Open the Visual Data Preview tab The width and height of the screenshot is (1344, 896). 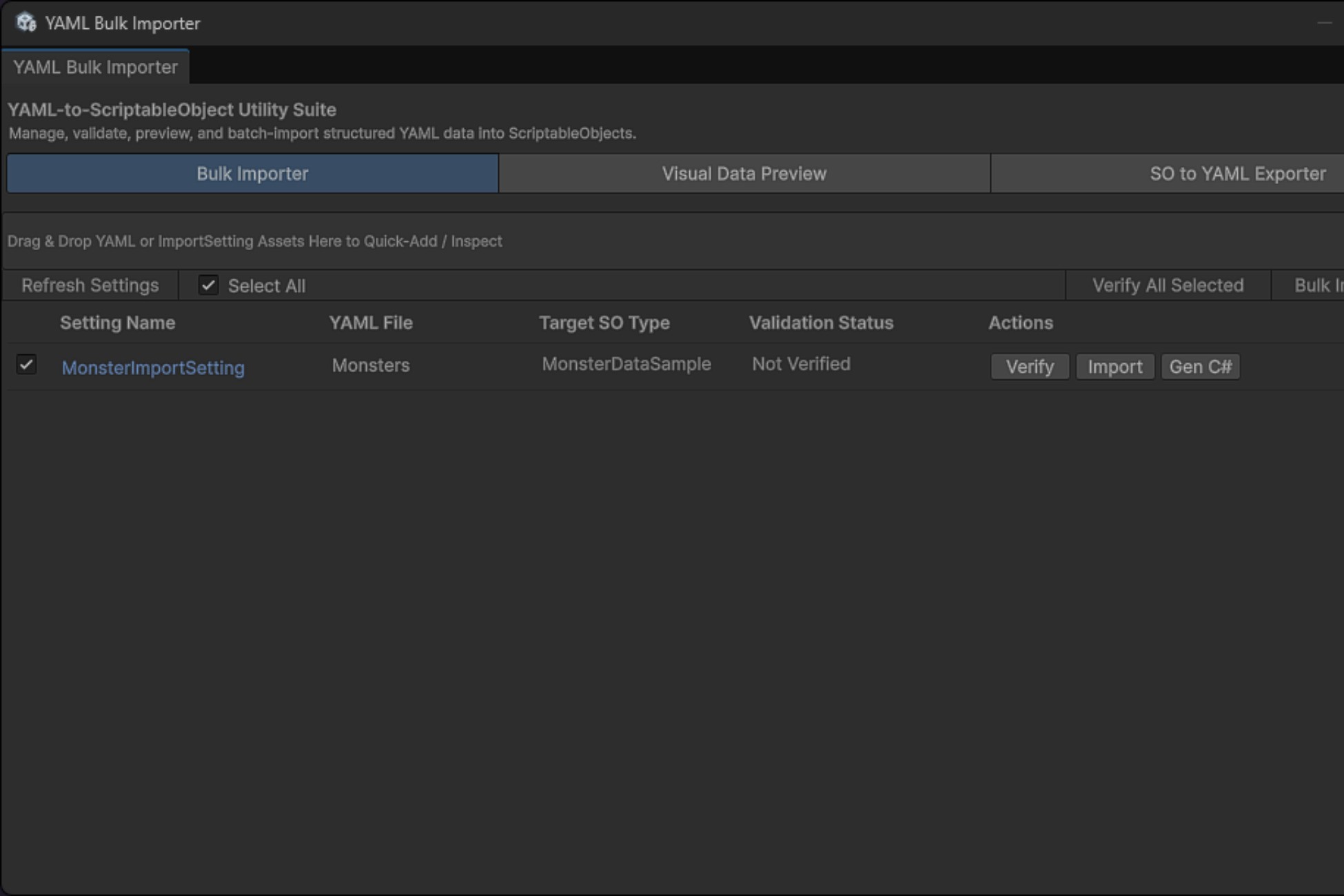[744, 174]
